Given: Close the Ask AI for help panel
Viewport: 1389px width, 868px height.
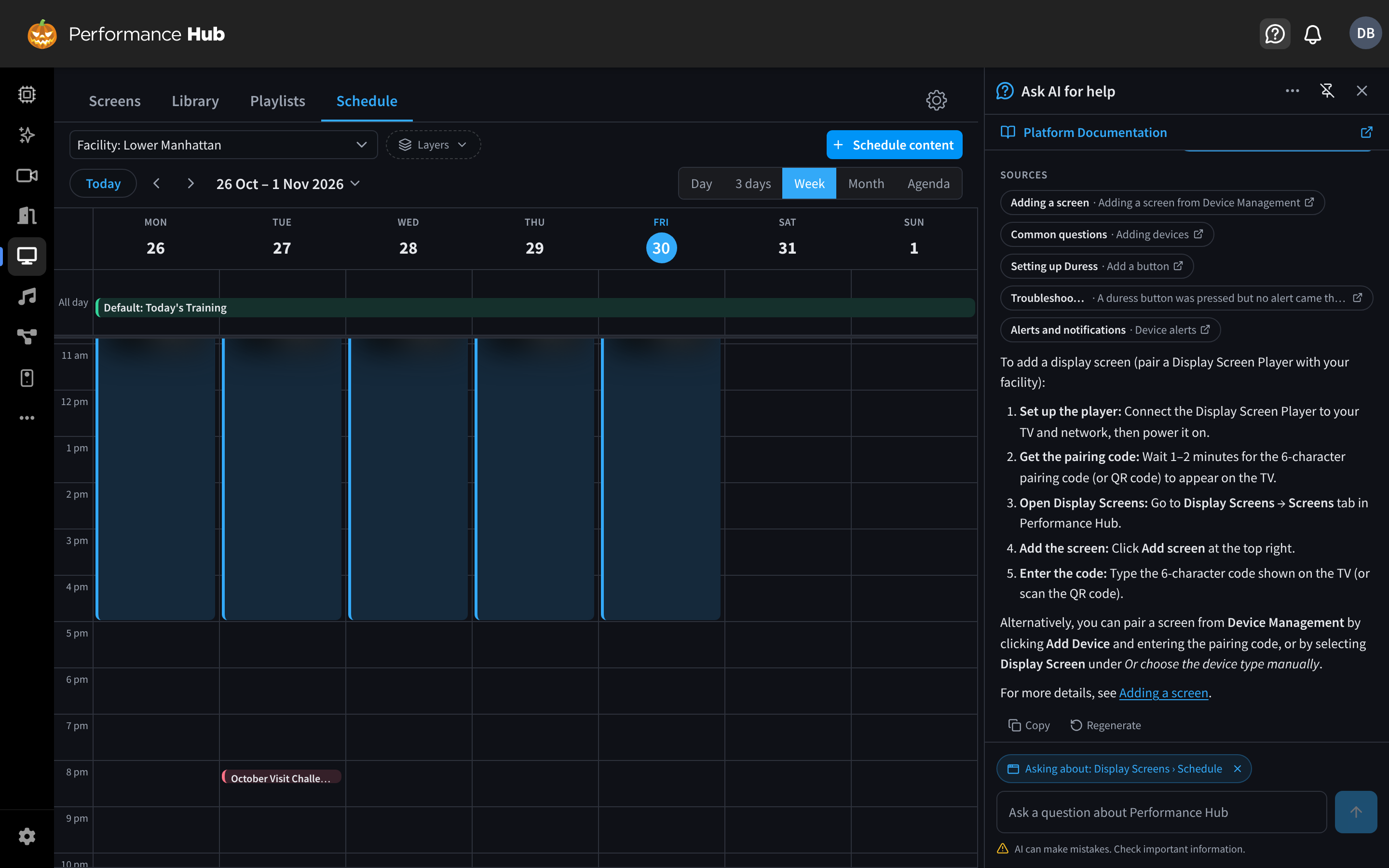Looking at the screenshot, I should [x=1362, y=91].
